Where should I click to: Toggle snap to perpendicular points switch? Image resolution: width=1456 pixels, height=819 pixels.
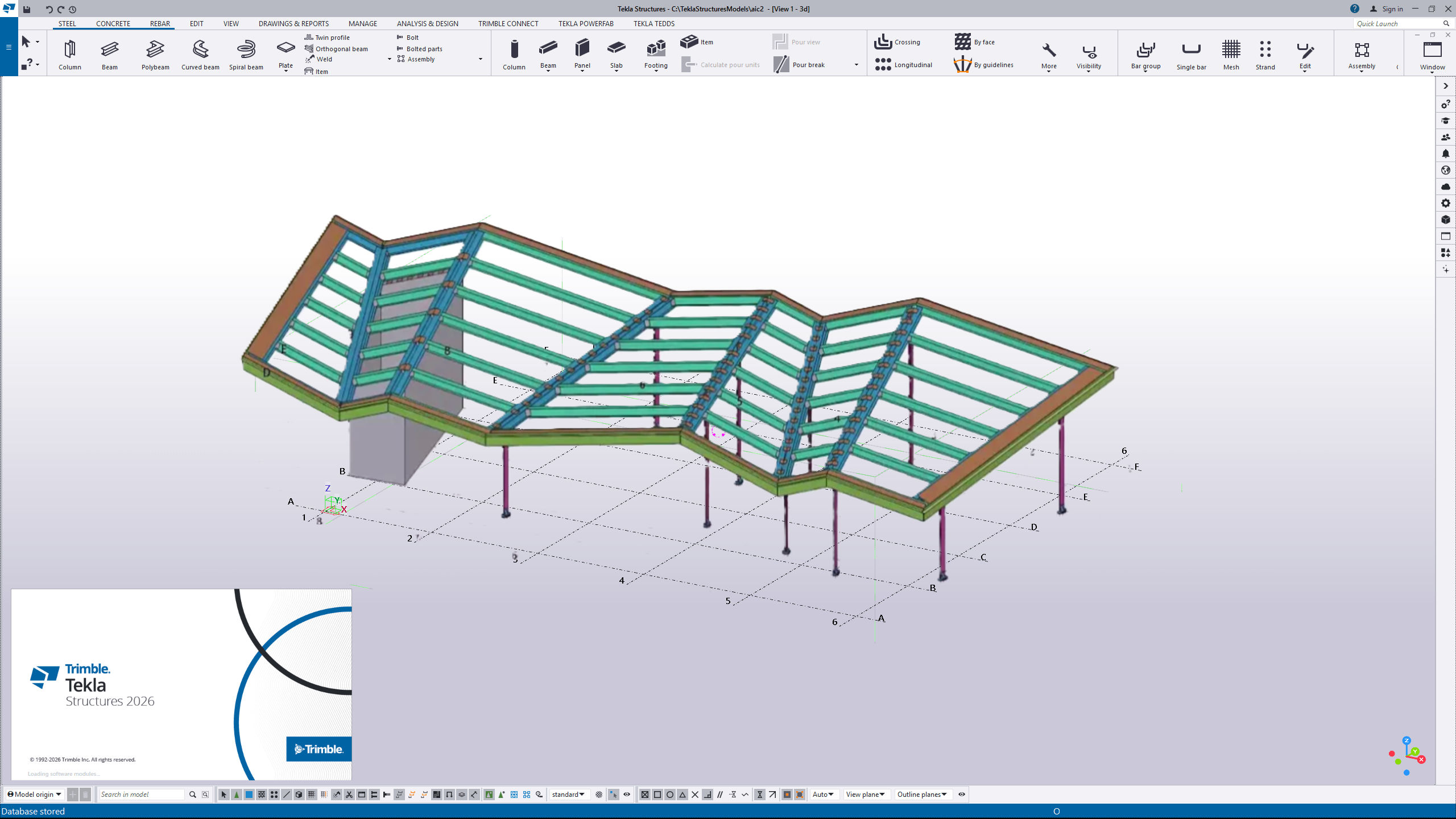point(708,795)
